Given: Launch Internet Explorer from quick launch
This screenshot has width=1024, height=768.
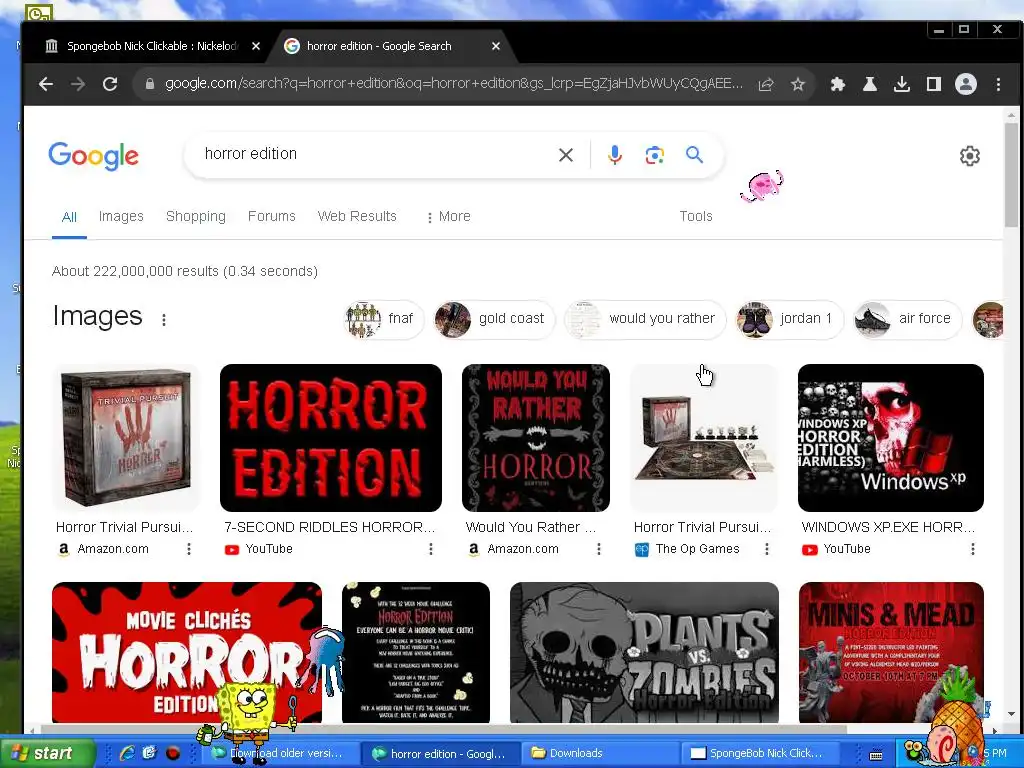Looking at the screenshot, I should (127, 753).
